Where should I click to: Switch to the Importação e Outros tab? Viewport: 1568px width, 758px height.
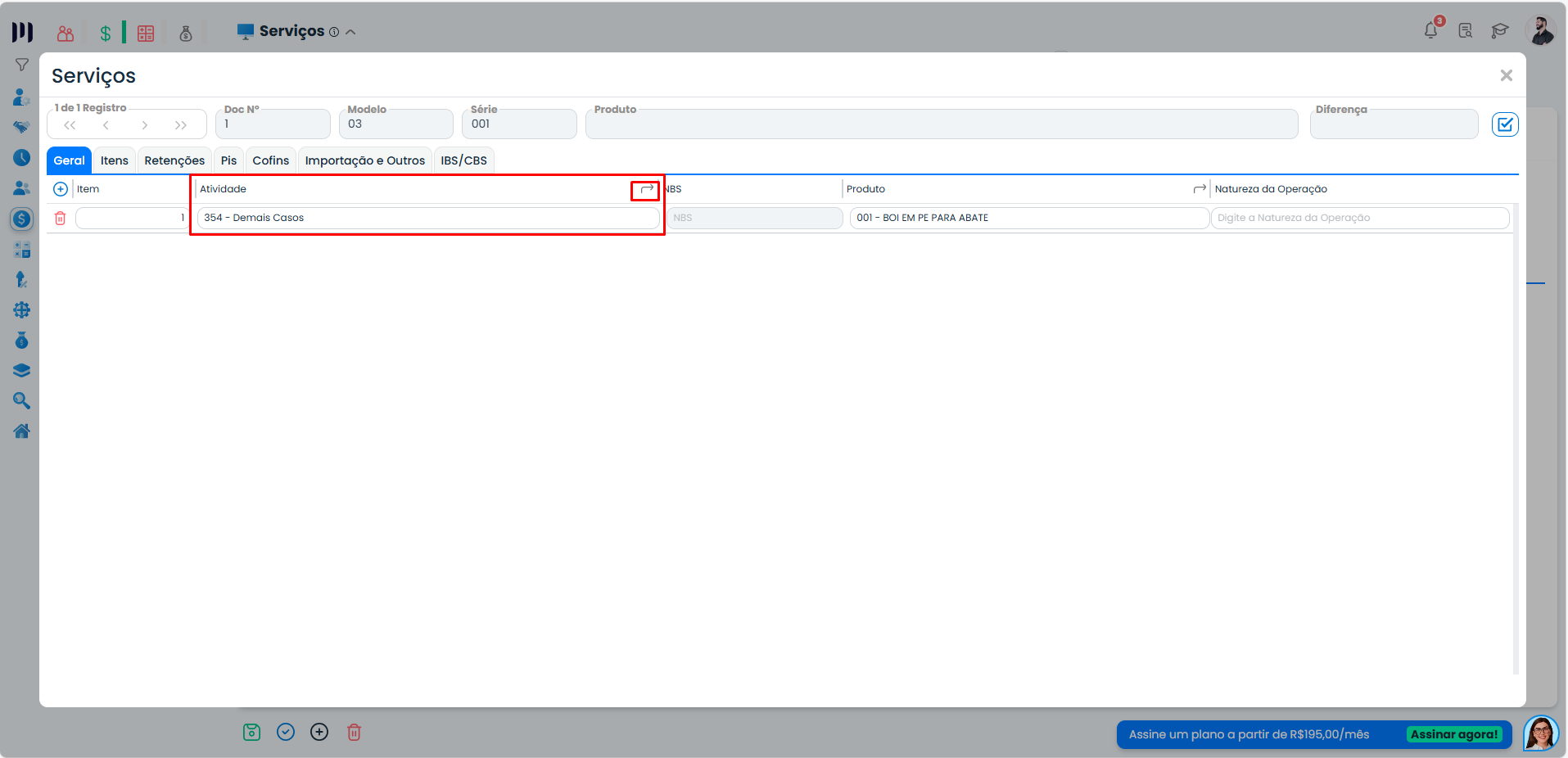click(x=365, y=160)
